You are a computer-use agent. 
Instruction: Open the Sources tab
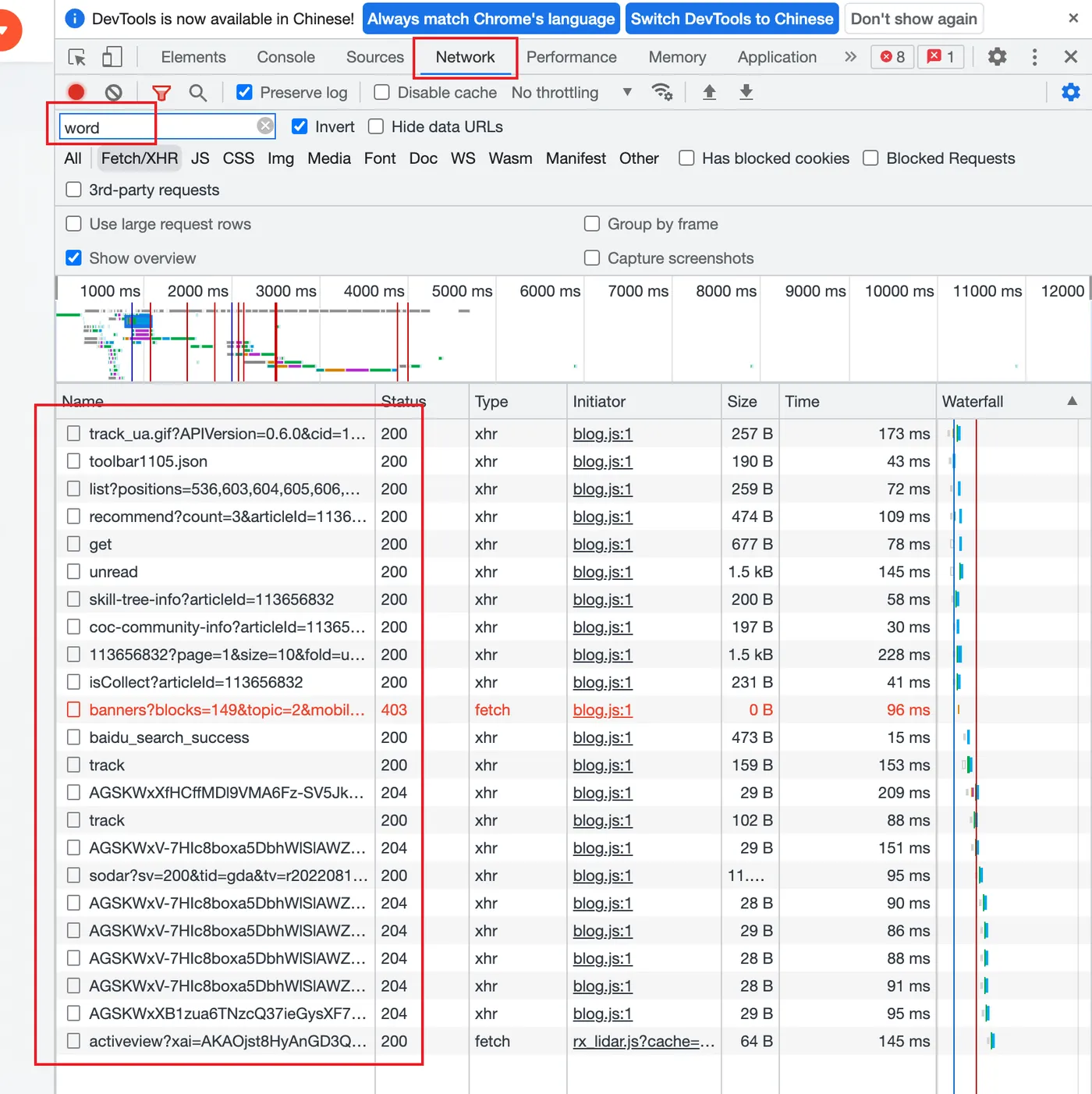pos(375,57)
